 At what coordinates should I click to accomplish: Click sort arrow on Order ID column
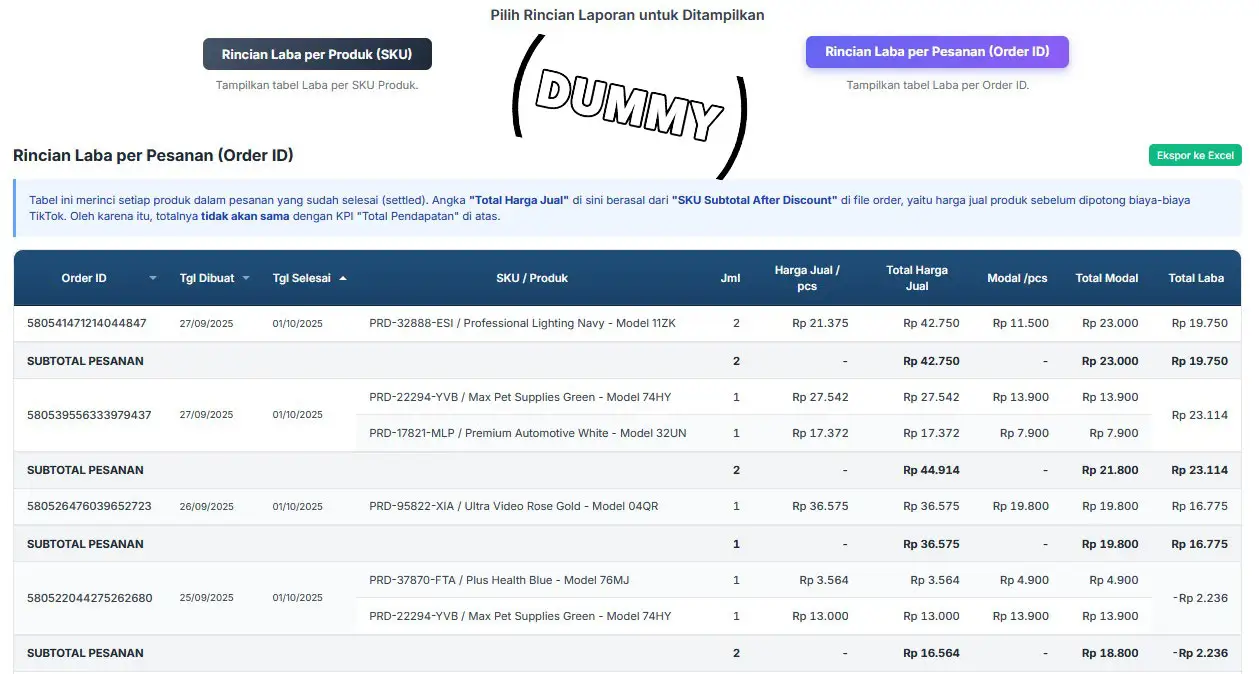point(153,278)
